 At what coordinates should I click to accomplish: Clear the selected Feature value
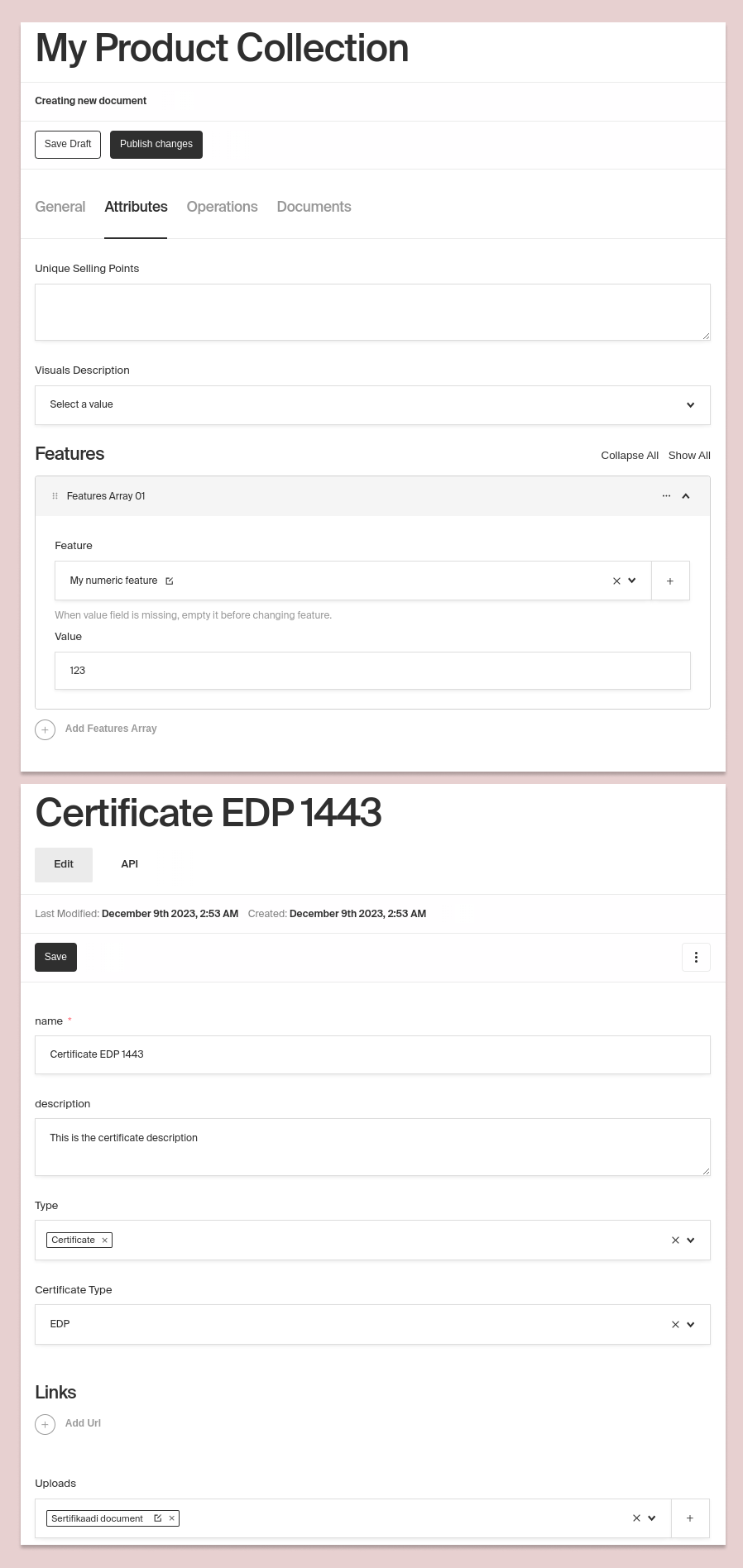coord(616,581)
